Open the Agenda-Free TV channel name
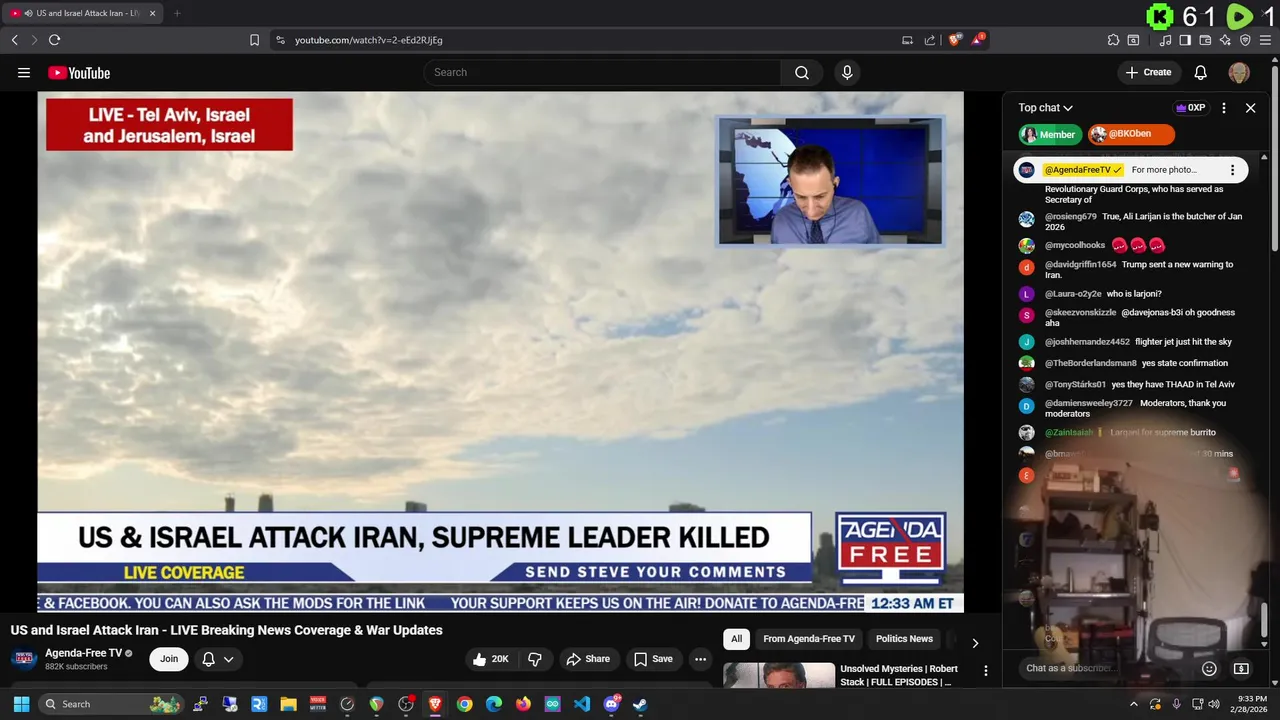The height and width of the screenshot is (720, 1280). [x=83, y=653]
